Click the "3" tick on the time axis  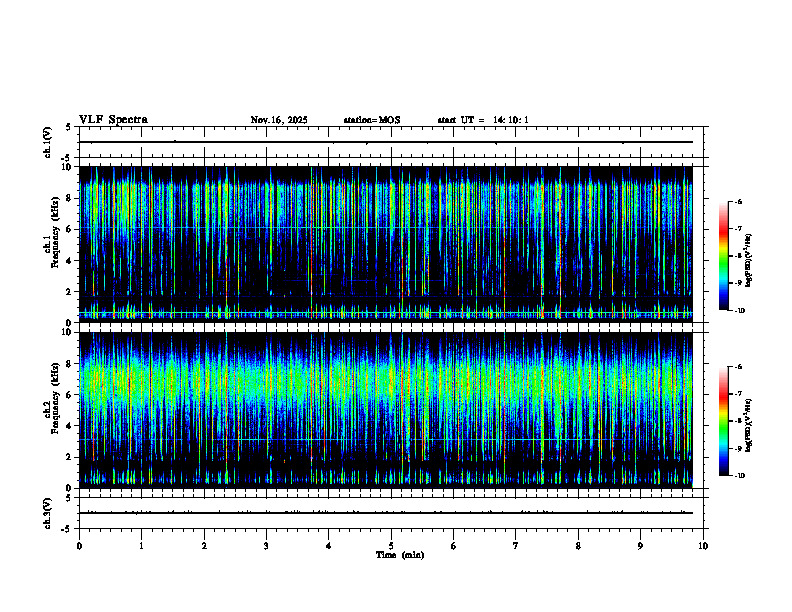pos(266,546)
